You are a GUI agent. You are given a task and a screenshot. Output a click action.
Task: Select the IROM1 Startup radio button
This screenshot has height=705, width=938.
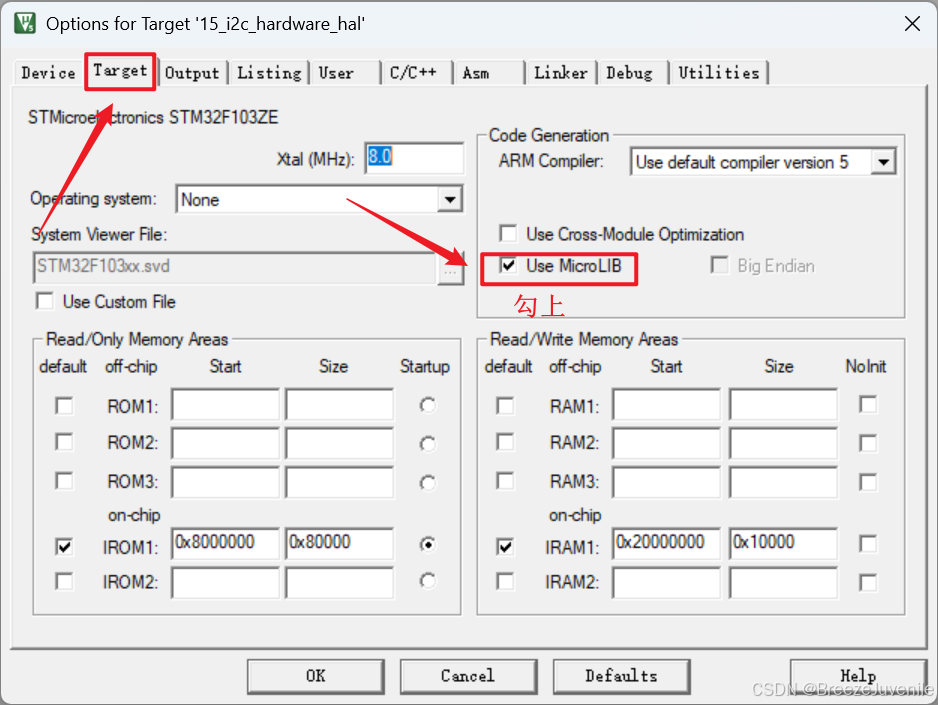[428, 544]
